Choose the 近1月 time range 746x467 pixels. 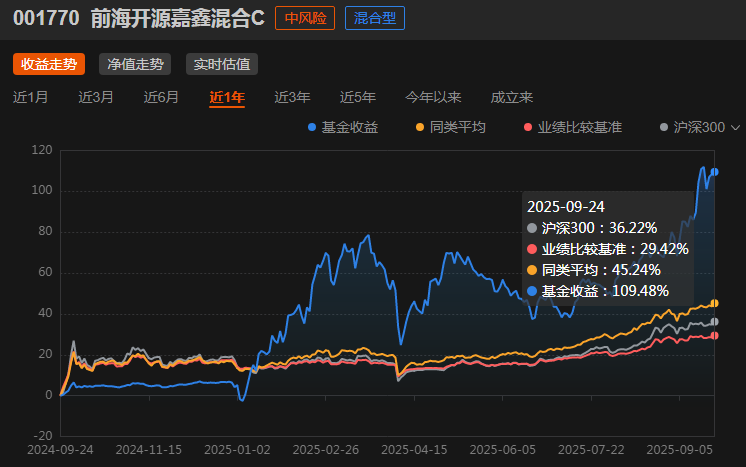coord(30,97)
